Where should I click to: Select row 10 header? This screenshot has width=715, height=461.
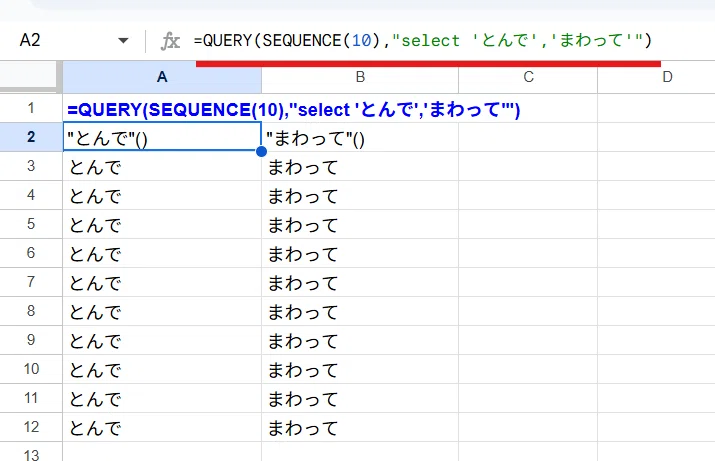(31, 369)
